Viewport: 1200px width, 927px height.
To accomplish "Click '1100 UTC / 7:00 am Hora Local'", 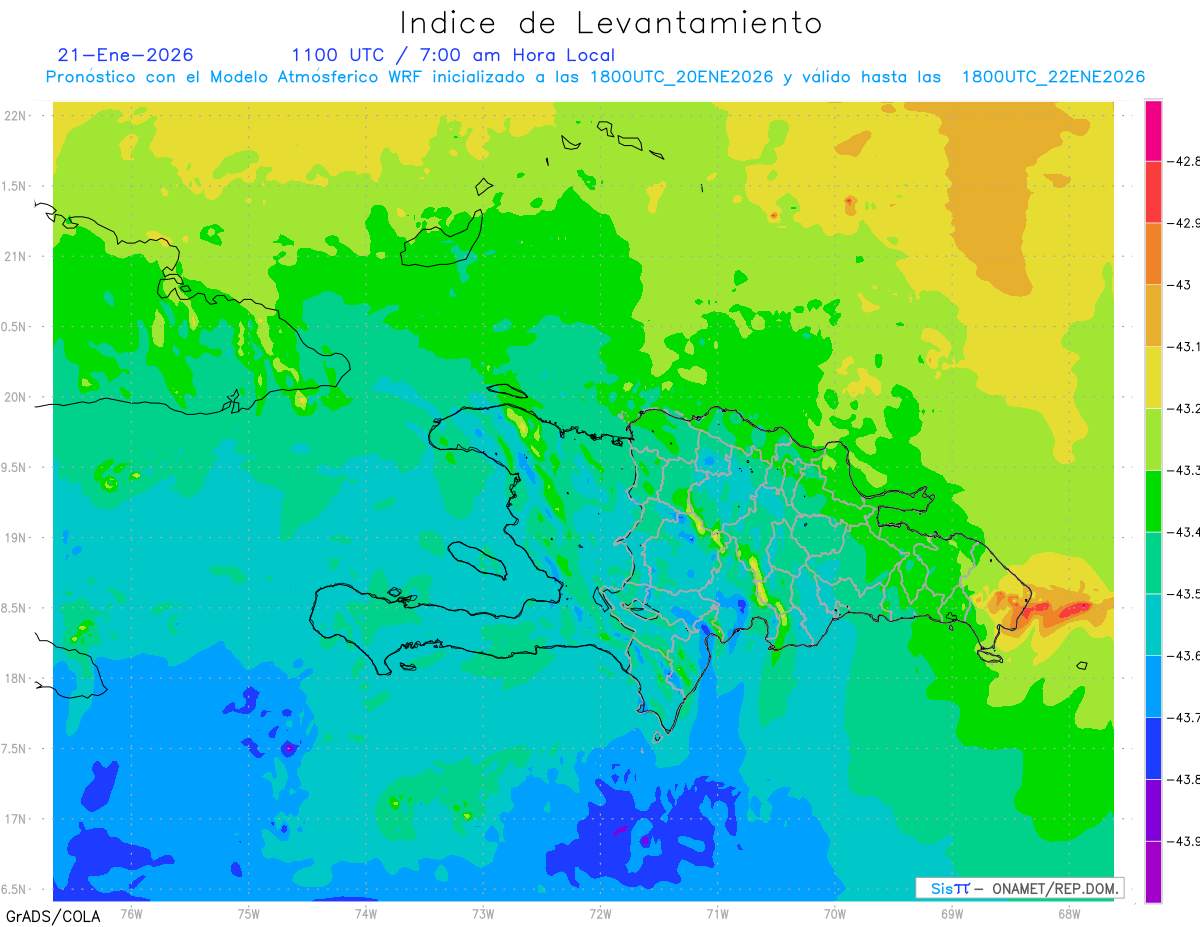I will coord(453,55).
